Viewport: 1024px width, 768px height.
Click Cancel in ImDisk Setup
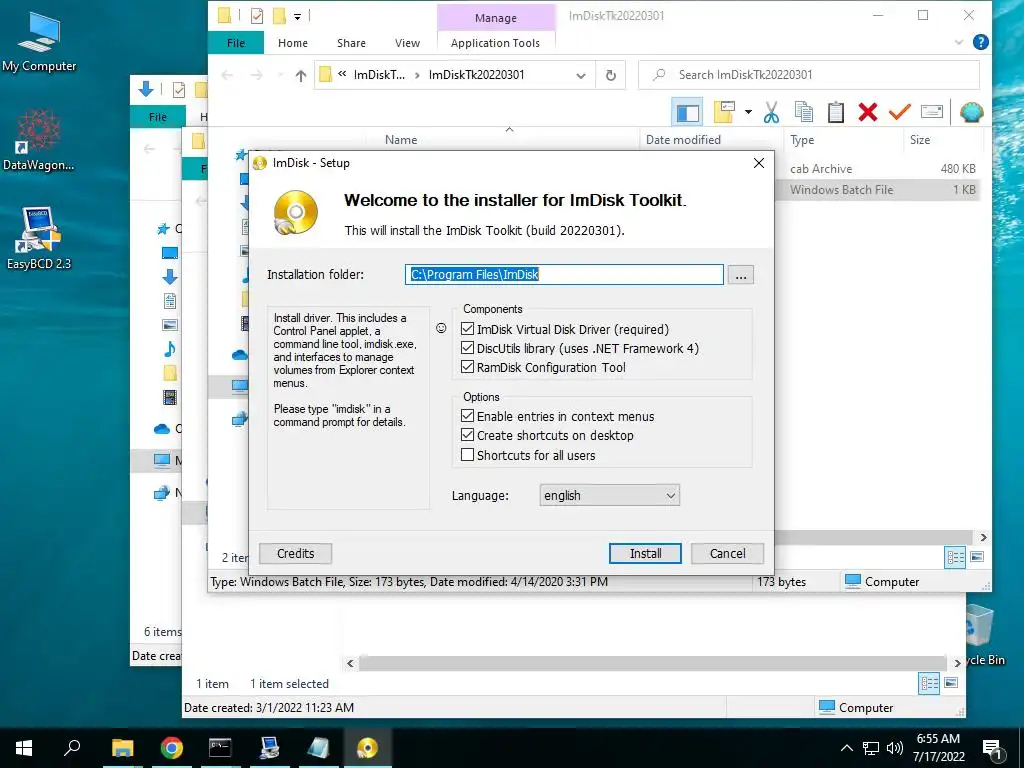point(728,553)
